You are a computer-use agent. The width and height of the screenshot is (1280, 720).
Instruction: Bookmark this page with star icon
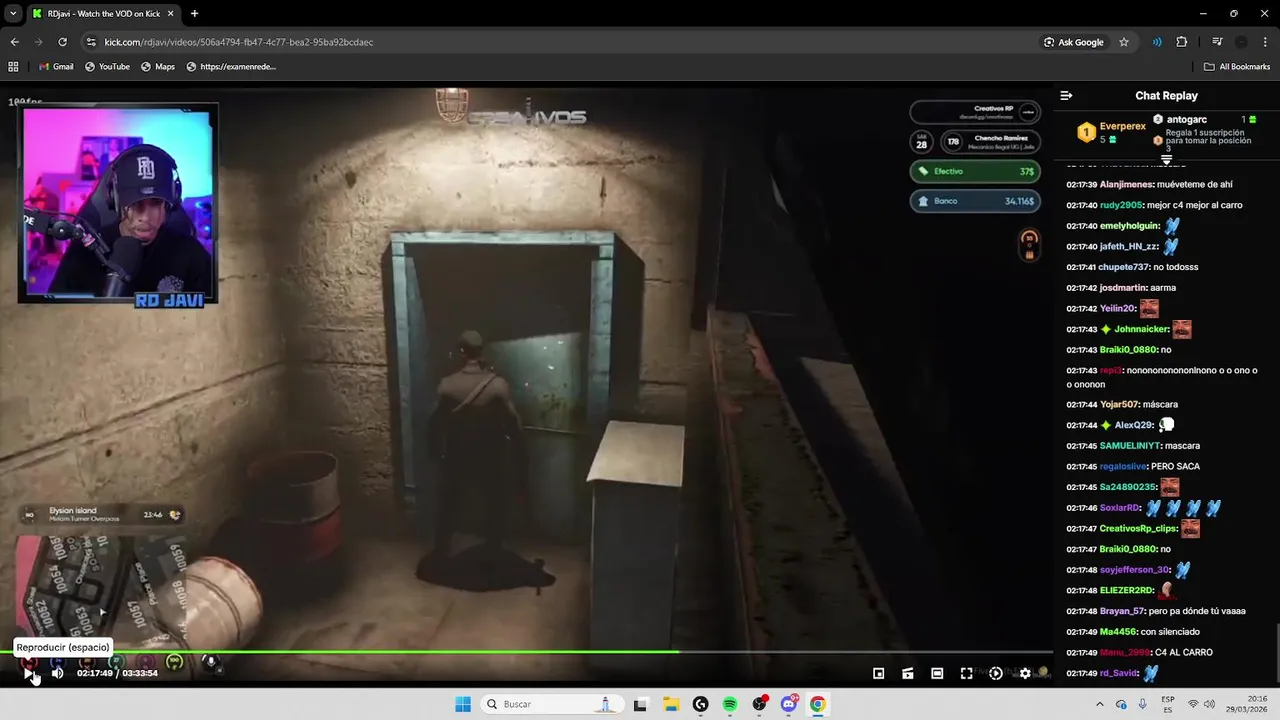pyautogui.click(x=1124, y=42)
